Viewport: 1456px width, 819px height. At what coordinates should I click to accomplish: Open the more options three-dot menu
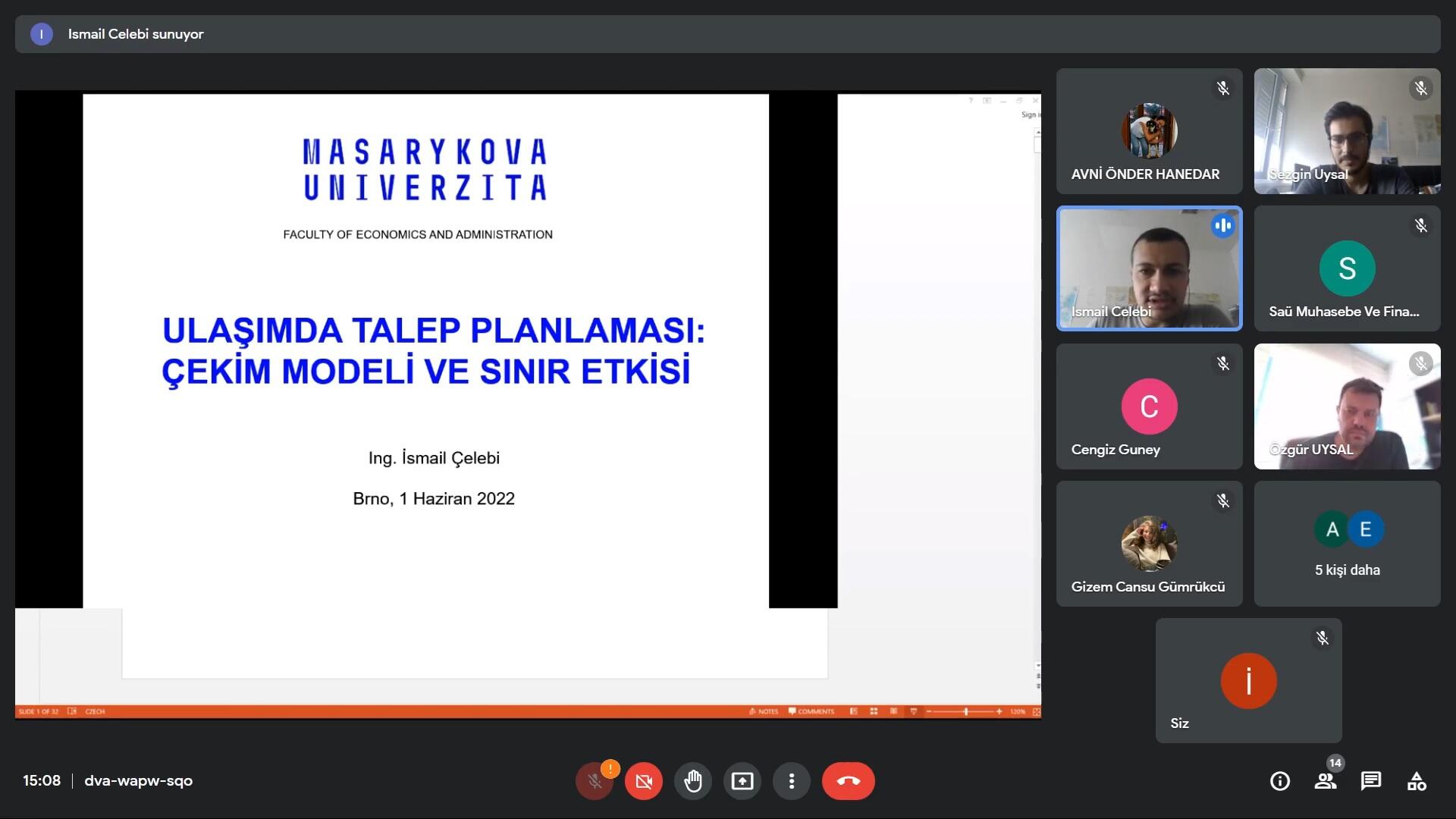(792, 781)
